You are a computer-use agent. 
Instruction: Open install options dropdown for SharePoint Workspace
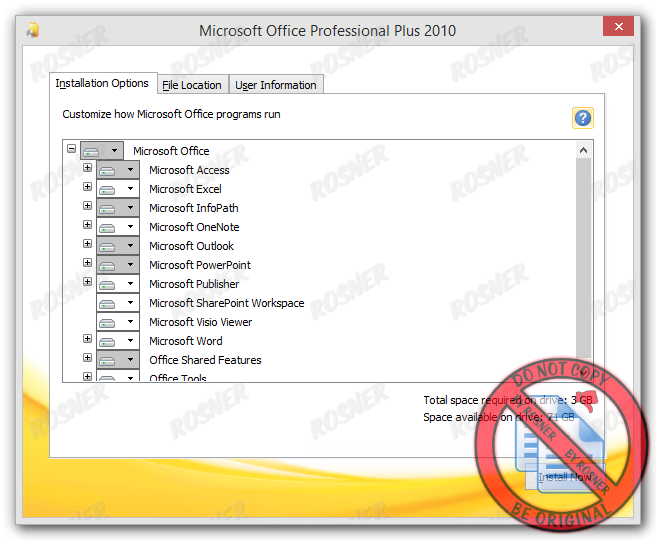[118, 303]
